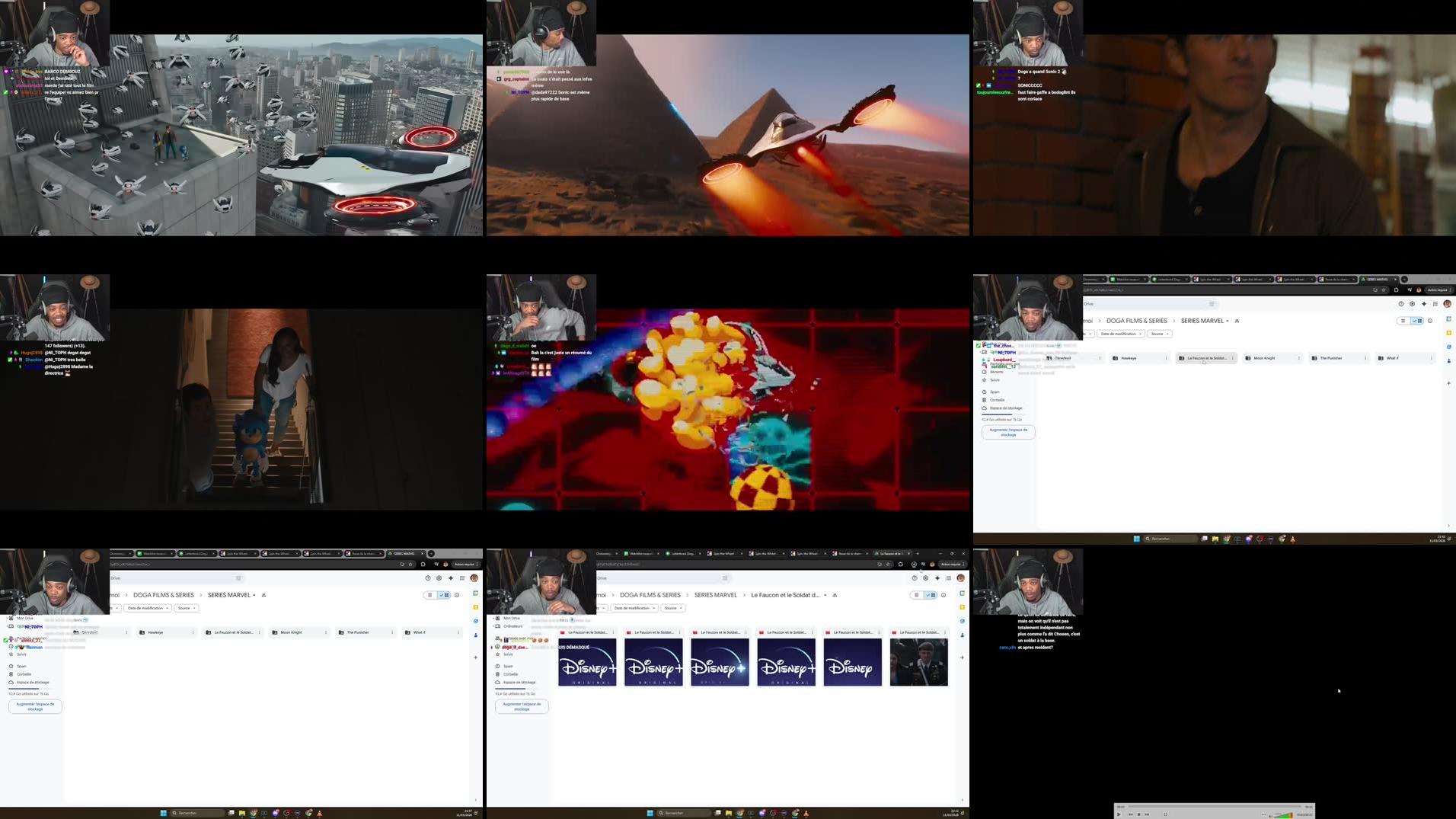Viewport: 1456px width, 819px height.
Task: Switch Drive to list view
Action: point(1403,321)
